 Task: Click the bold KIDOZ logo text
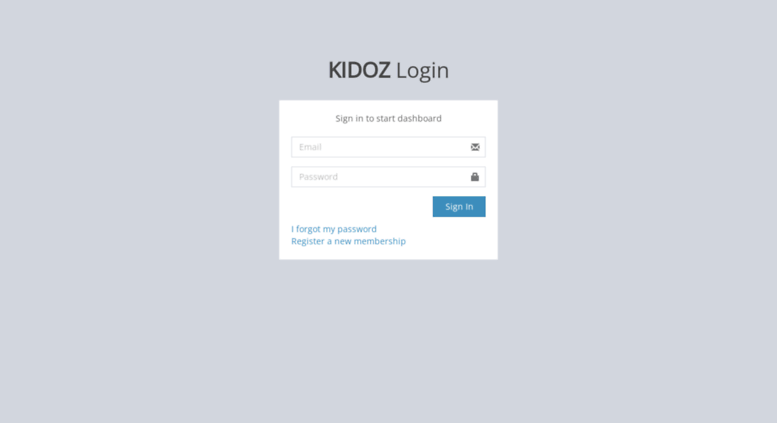[x=359, y=70]
